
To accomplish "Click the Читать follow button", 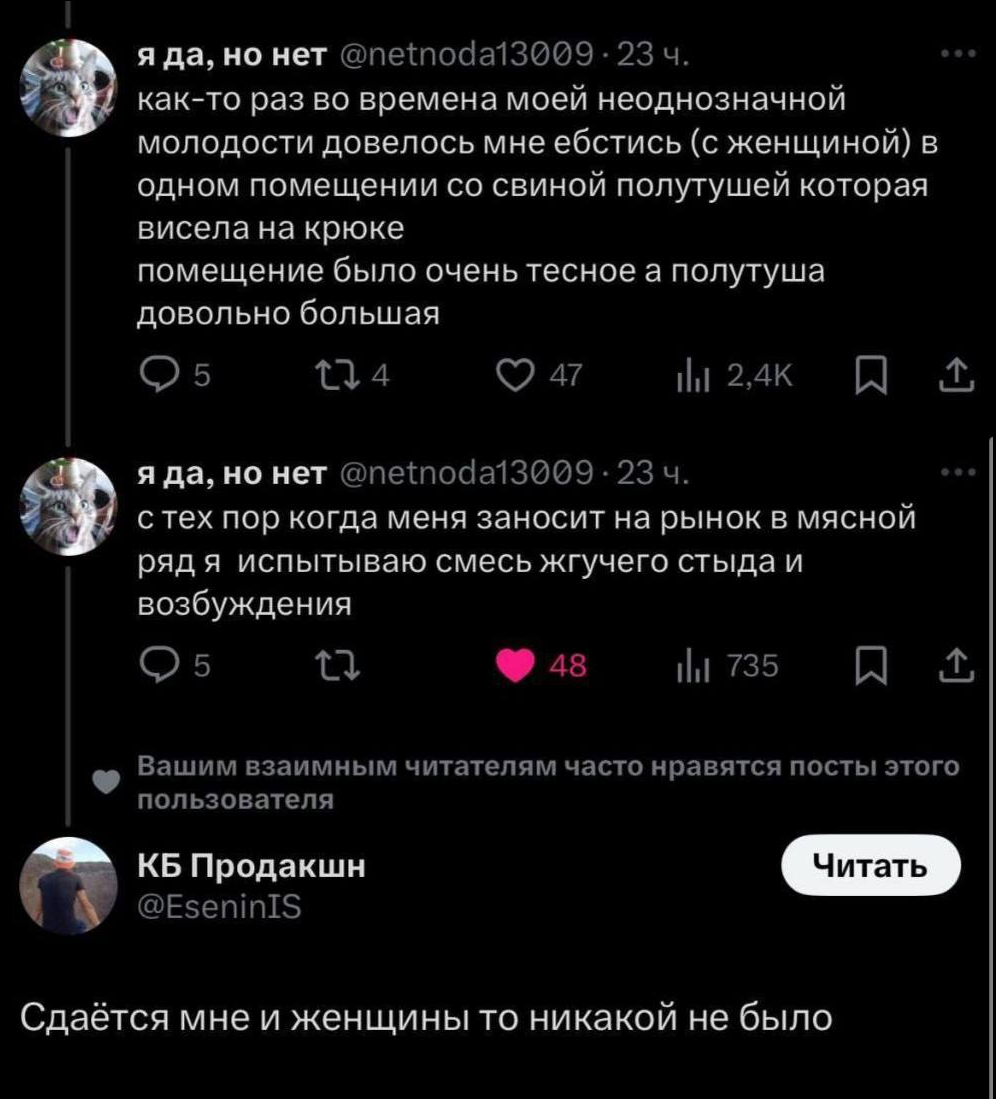I will click(x=869, y=865).
